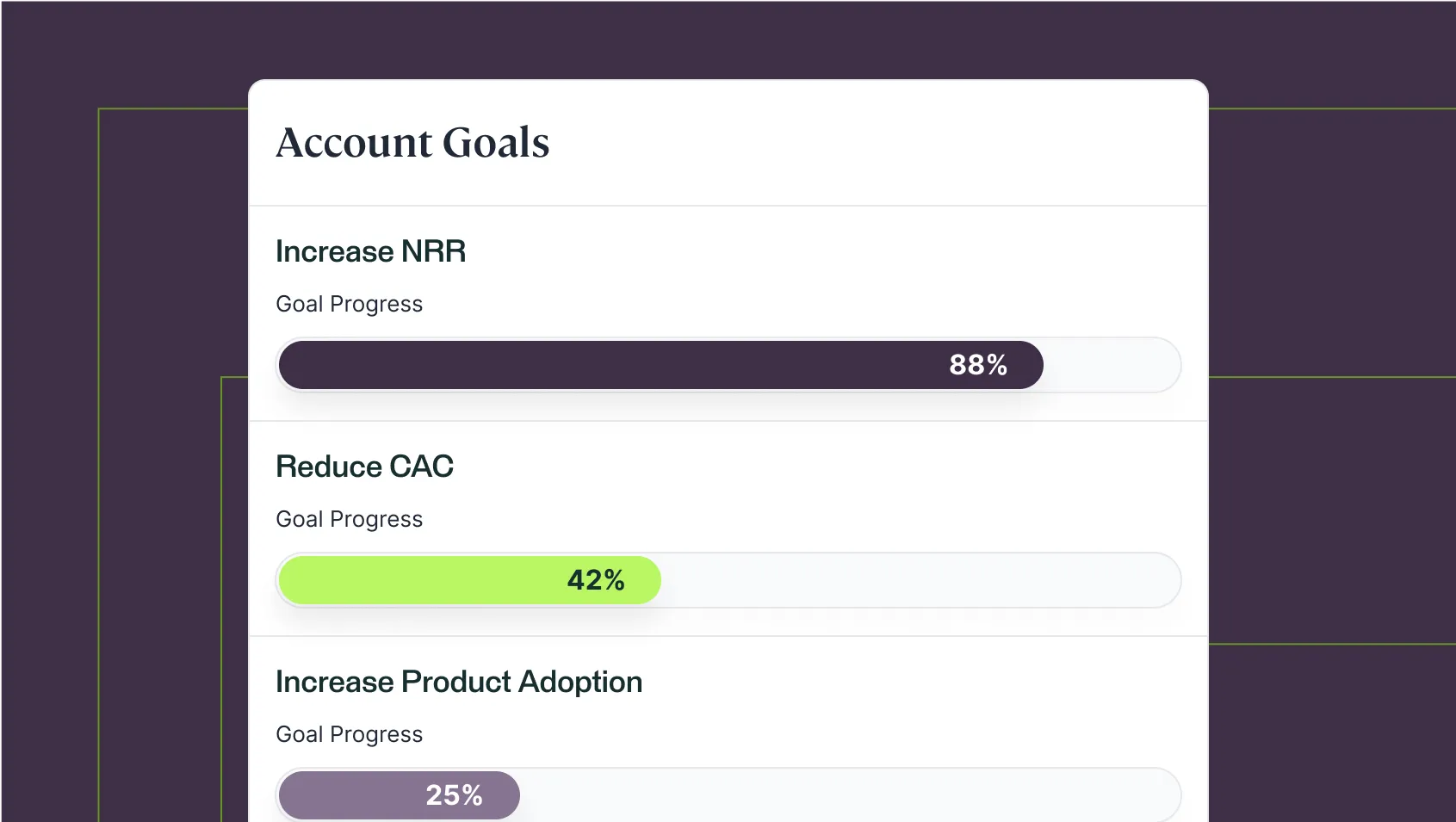Select the 88% progress value
Image resolution: width=1456 pixels, height=822 pixels.
tap(978, 365)
